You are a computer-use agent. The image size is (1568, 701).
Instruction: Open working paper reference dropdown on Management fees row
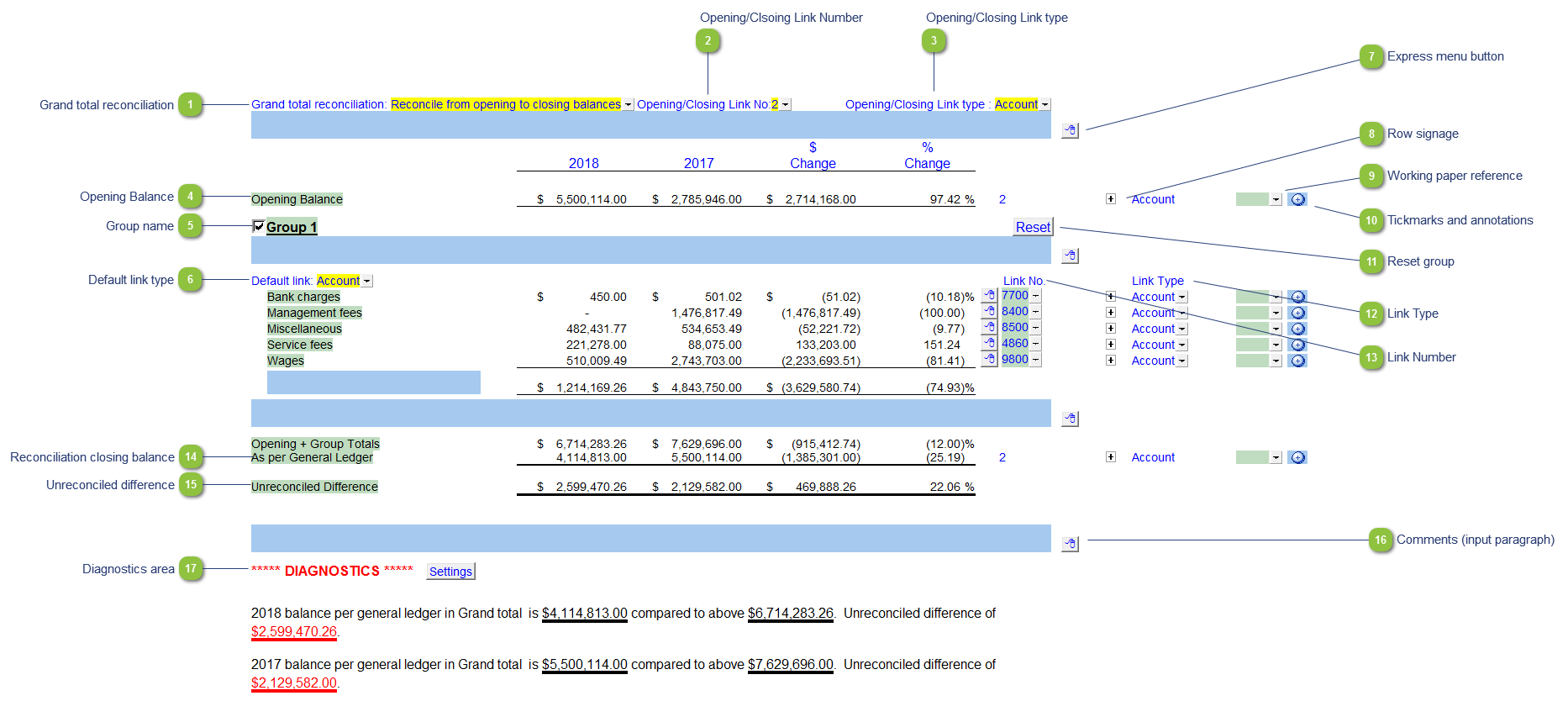click(1276, 314)
